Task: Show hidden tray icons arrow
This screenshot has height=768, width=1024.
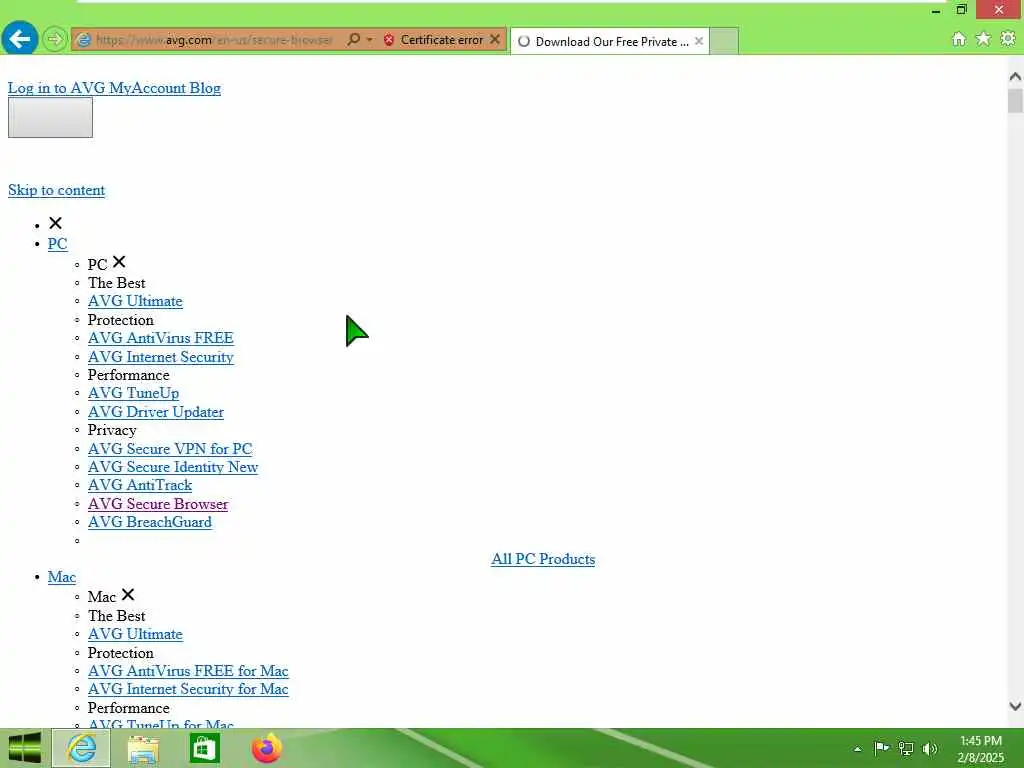Action: tap(857, 749)
